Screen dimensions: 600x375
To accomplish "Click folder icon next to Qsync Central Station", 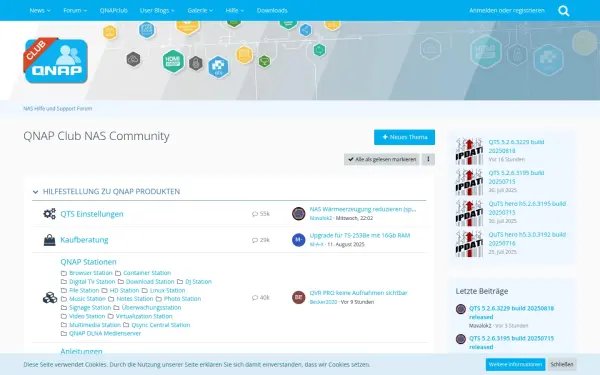I will 126,325.
